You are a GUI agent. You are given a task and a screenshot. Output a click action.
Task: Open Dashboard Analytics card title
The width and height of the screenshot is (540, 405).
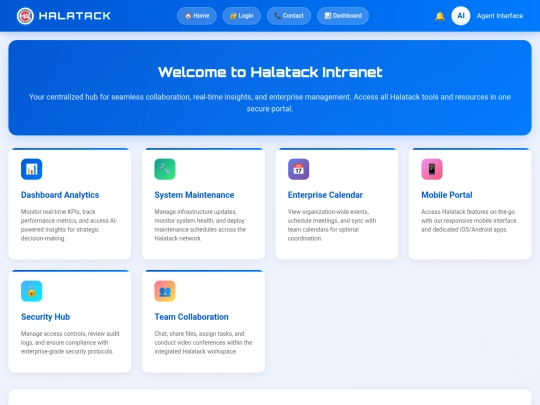point(60,195)
